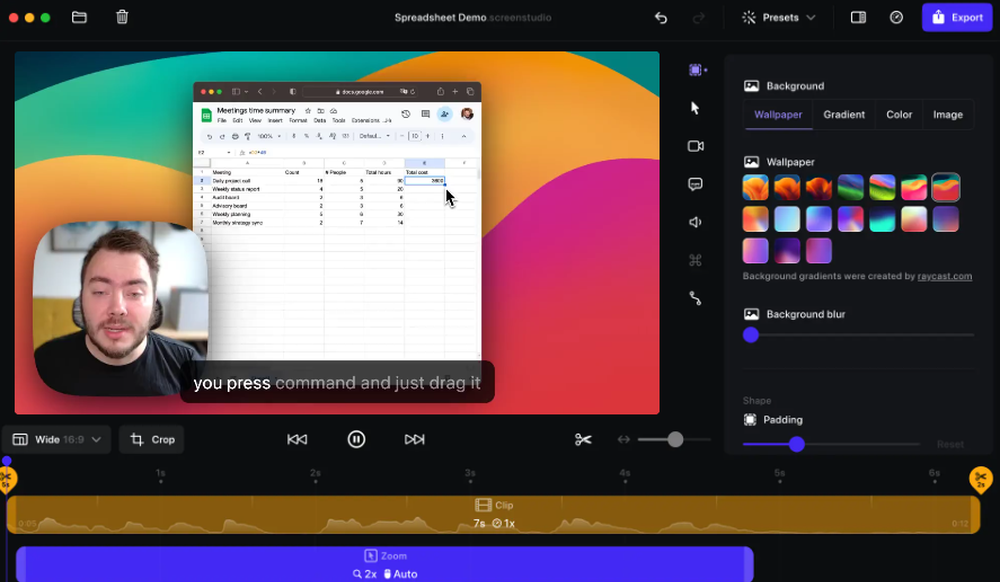Choose the dark purple wallpaper with pink glow

tap(787, 251)
